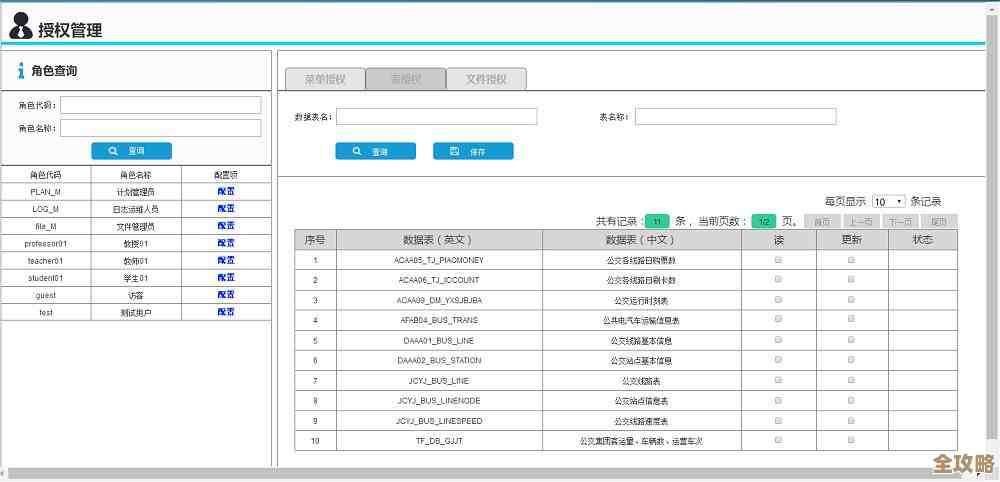Select 更新 checkbox for JCYJ_BUS_LINENODE
1000x482 pixels.
click(851, 400)
